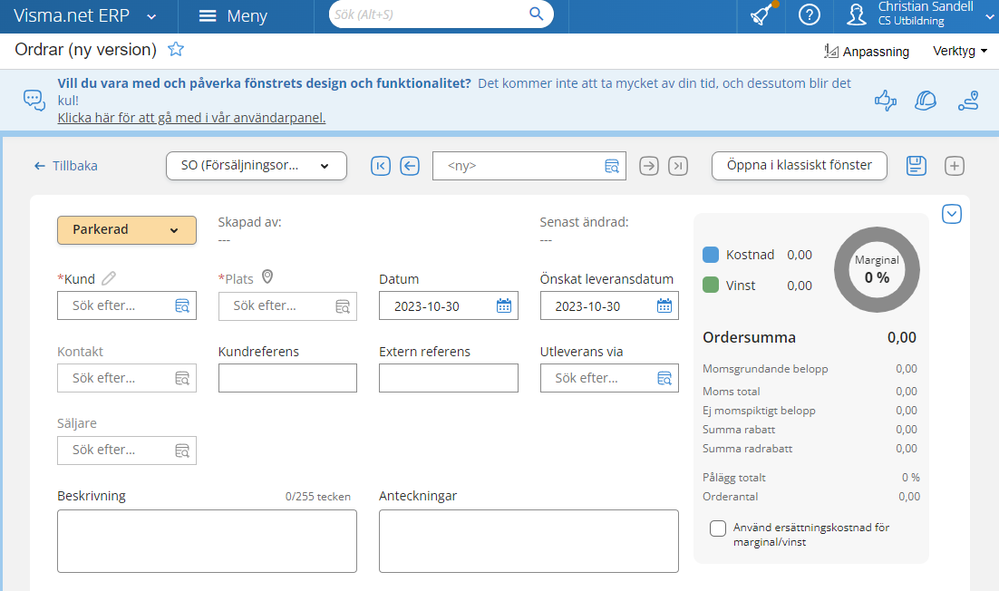This screenshot has width=999, height=591.
Task: Open Plats lookup search icon
Action: click(343, 306)
